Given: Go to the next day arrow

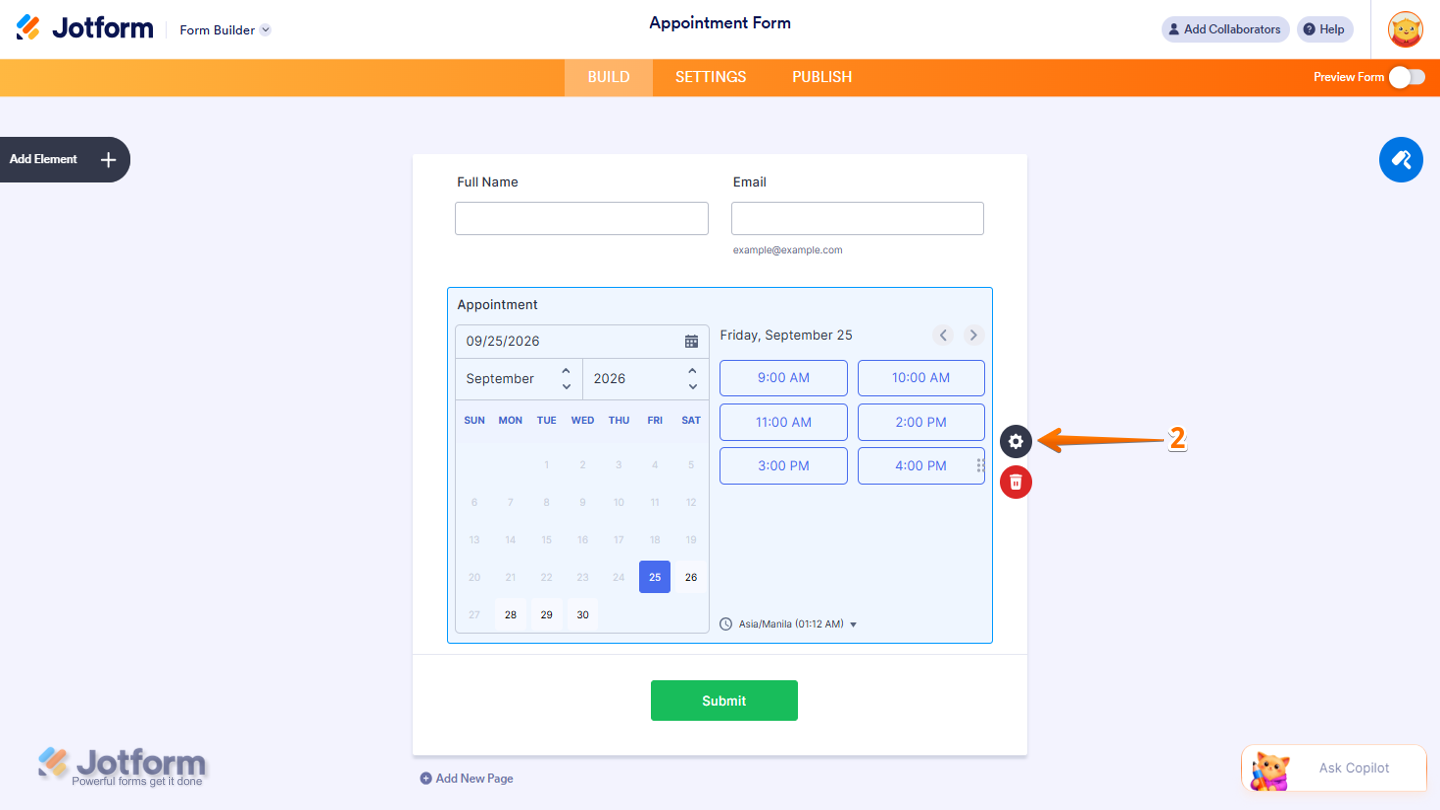Looking at the screenshot, I should 973,335.
